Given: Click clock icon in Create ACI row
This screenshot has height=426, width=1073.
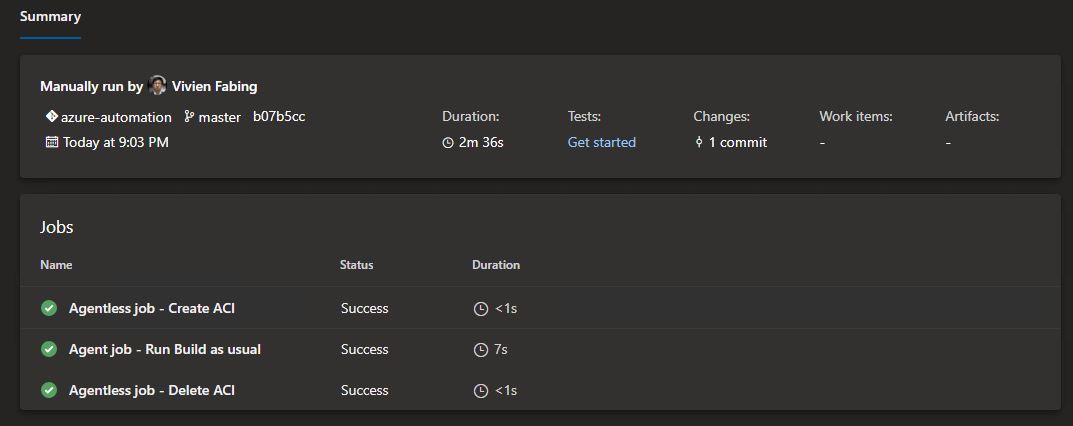Looking at the screenshot, I should coord(481,309).
